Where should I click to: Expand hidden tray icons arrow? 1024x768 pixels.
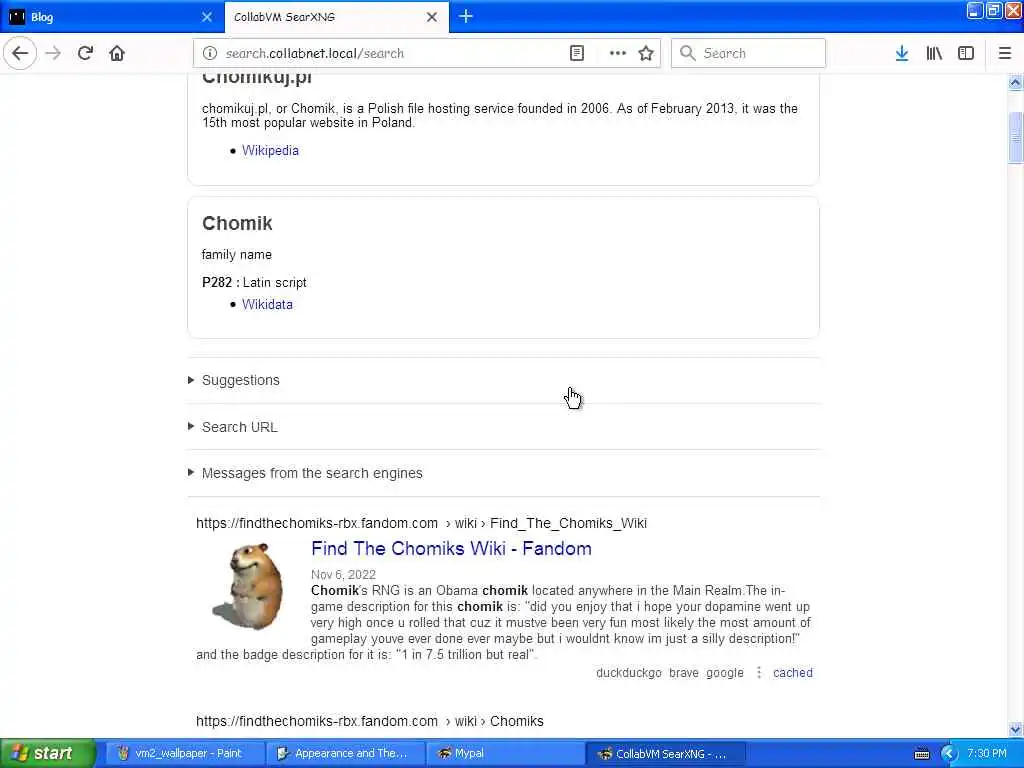(x=948, y=754)
